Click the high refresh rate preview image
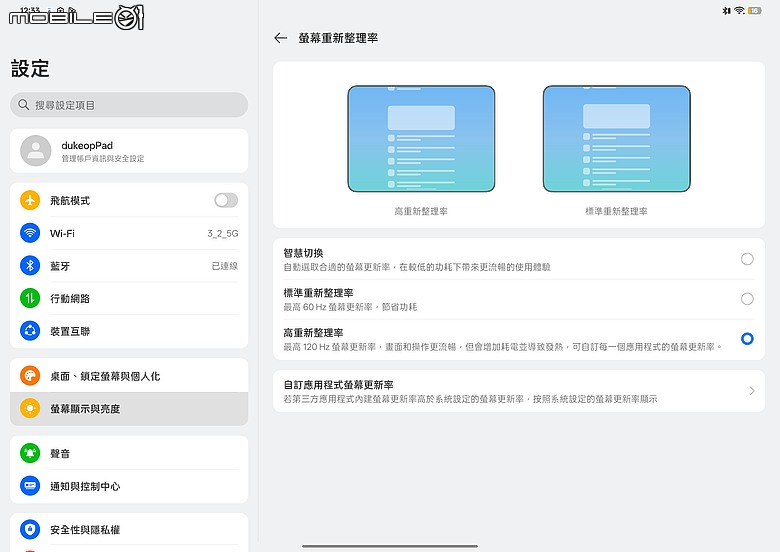Viewport: 780px width, 552px height. pos(421,139)
